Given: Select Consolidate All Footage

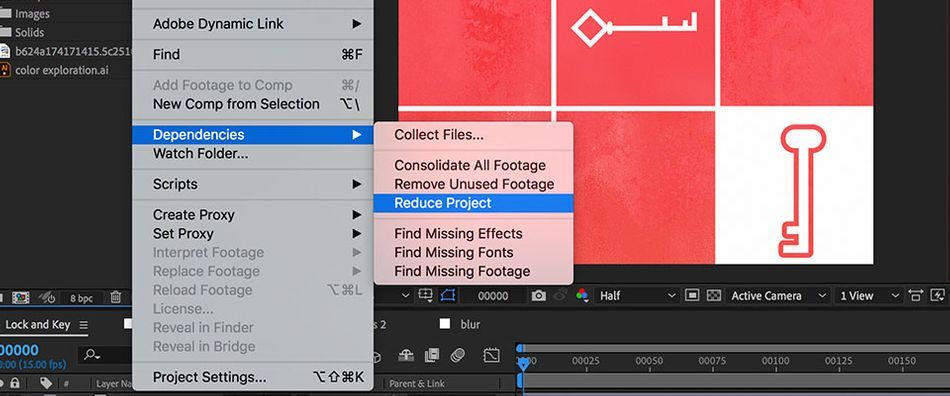Looking at the screenshot, I should (x=473, y=165).
